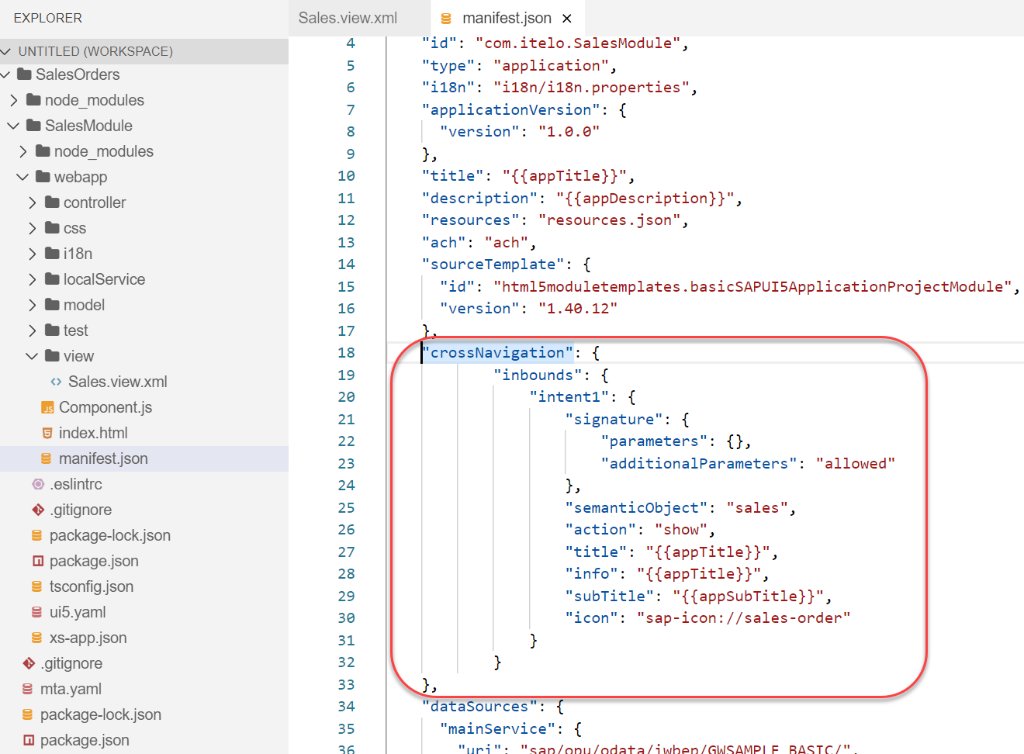Image resolution: width=1024 pixels, height=754 pixels.
Task: Open index.html in the explorer
Action: pos(93,433)
